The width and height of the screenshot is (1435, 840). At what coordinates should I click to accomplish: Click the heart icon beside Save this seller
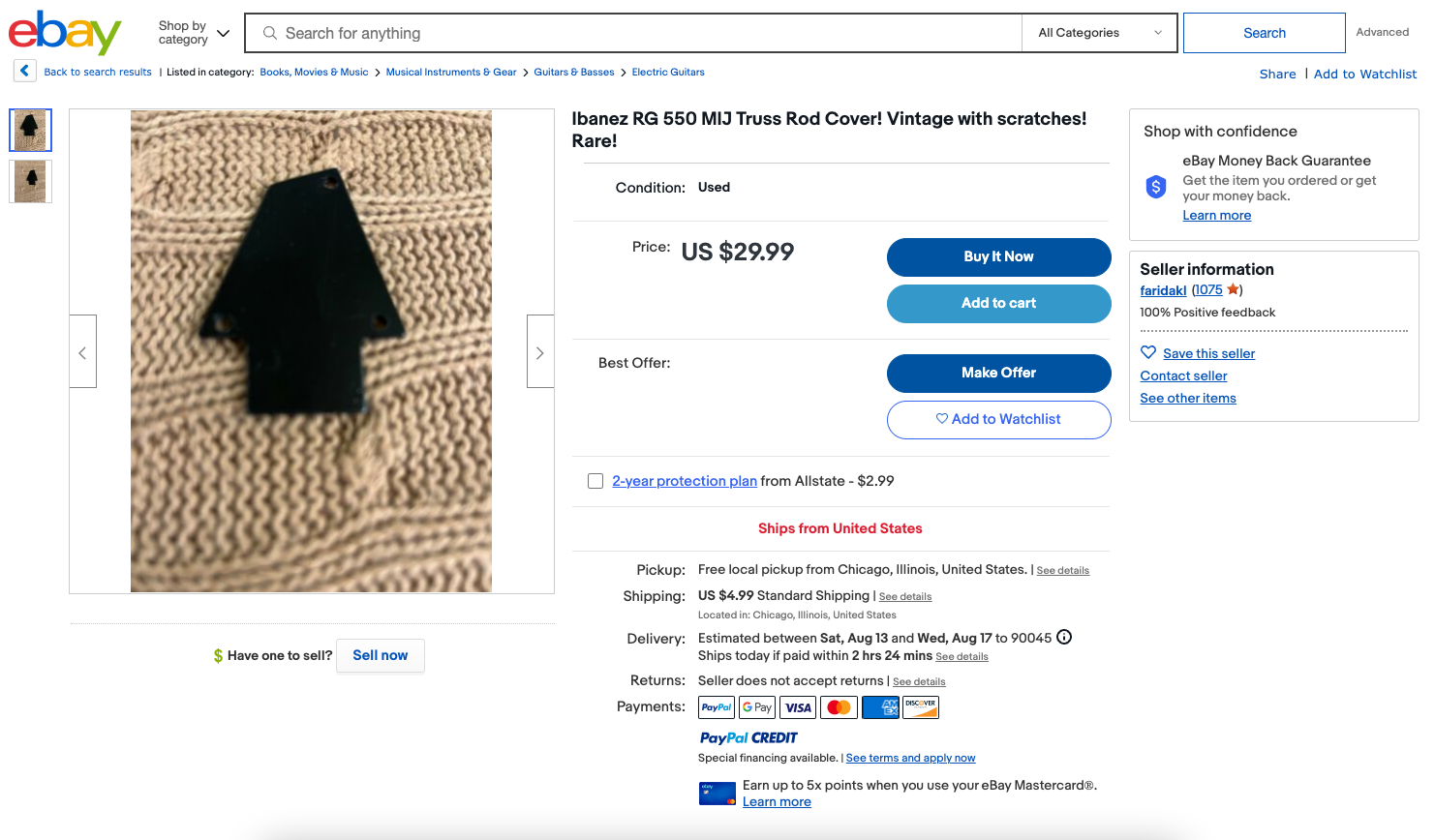(1148, 352)
